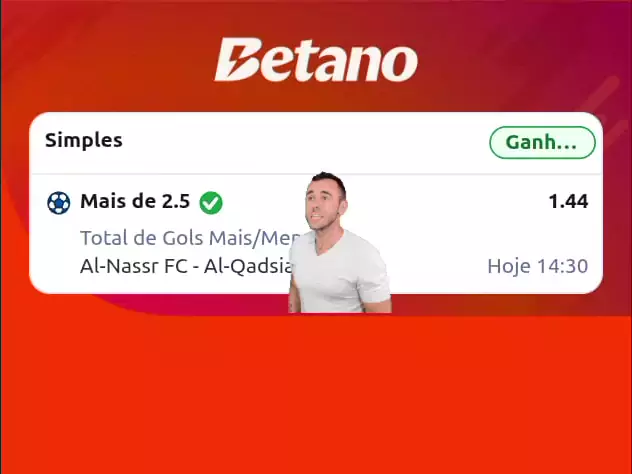Click the Betano logo
Screen dimensions: 632x474
[x=316, y=60]
